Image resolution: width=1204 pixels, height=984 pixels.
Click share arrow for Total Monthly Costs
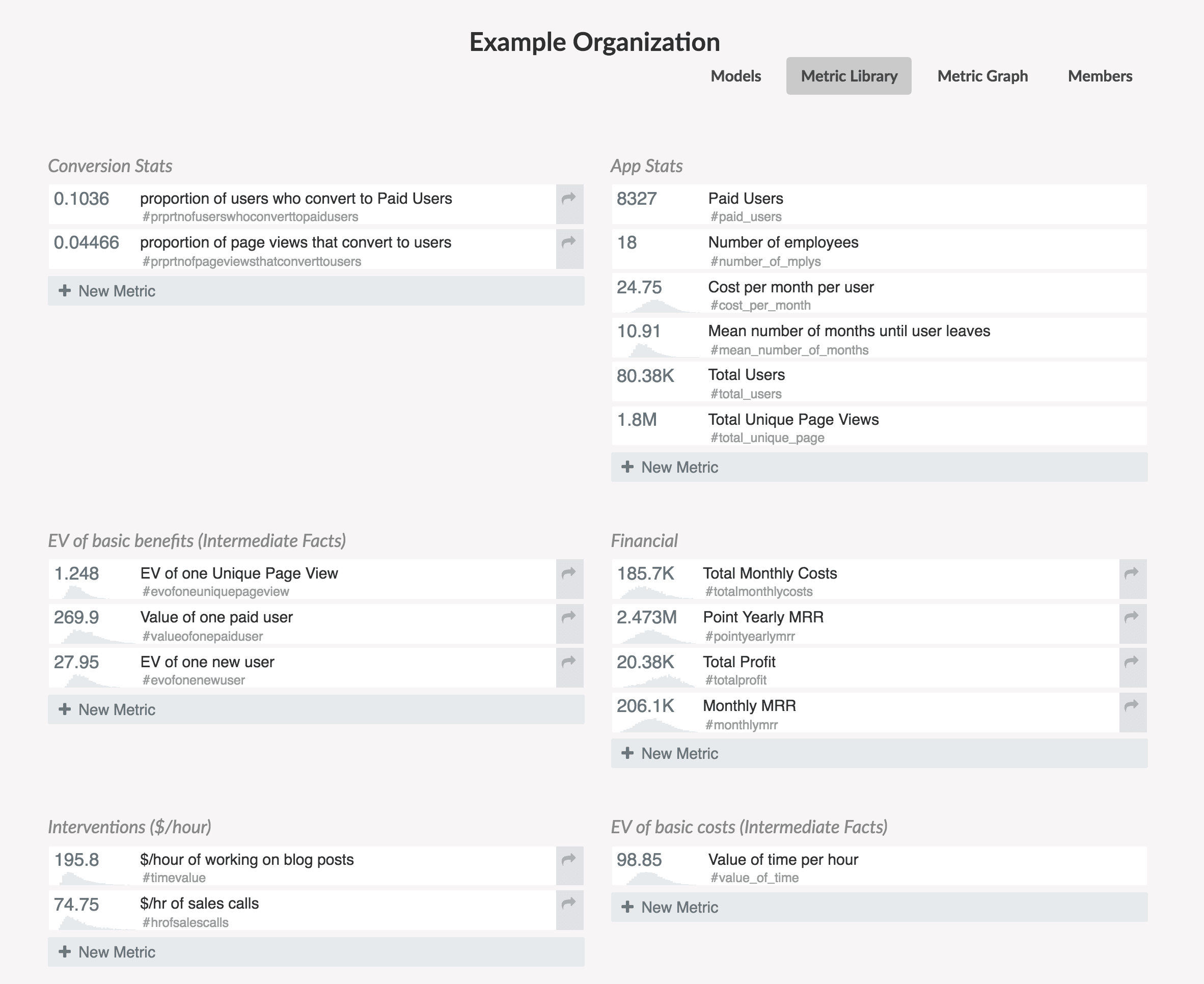1133,579
